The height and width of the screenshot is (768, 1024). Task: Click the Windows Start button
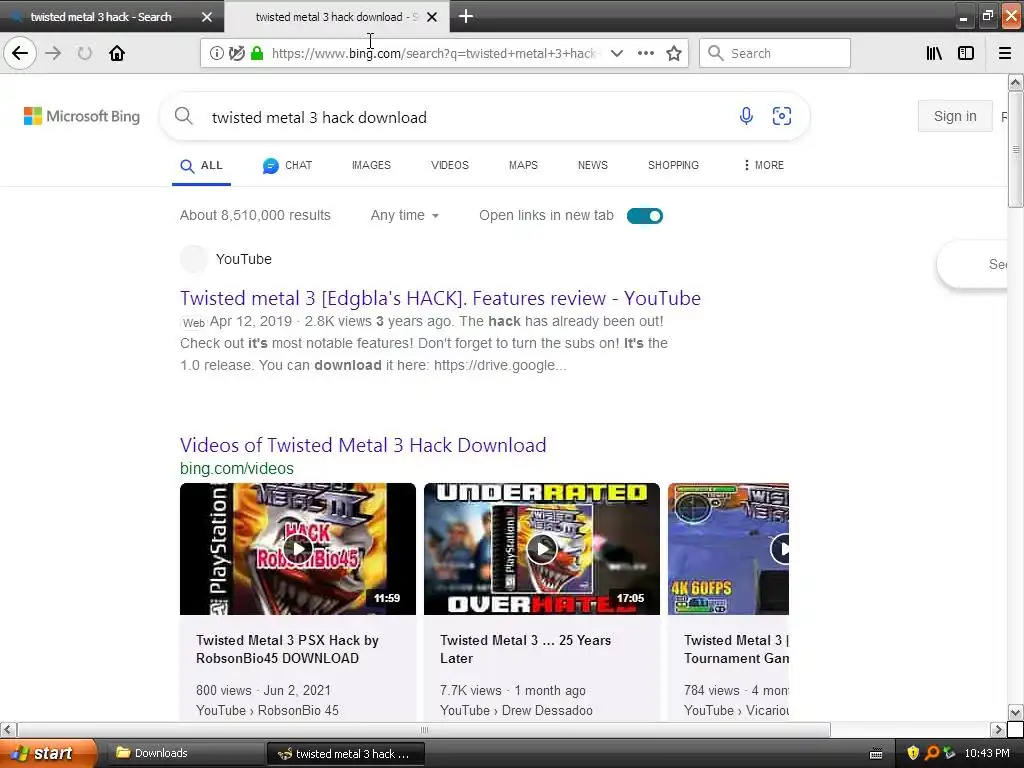click(48, 753)
